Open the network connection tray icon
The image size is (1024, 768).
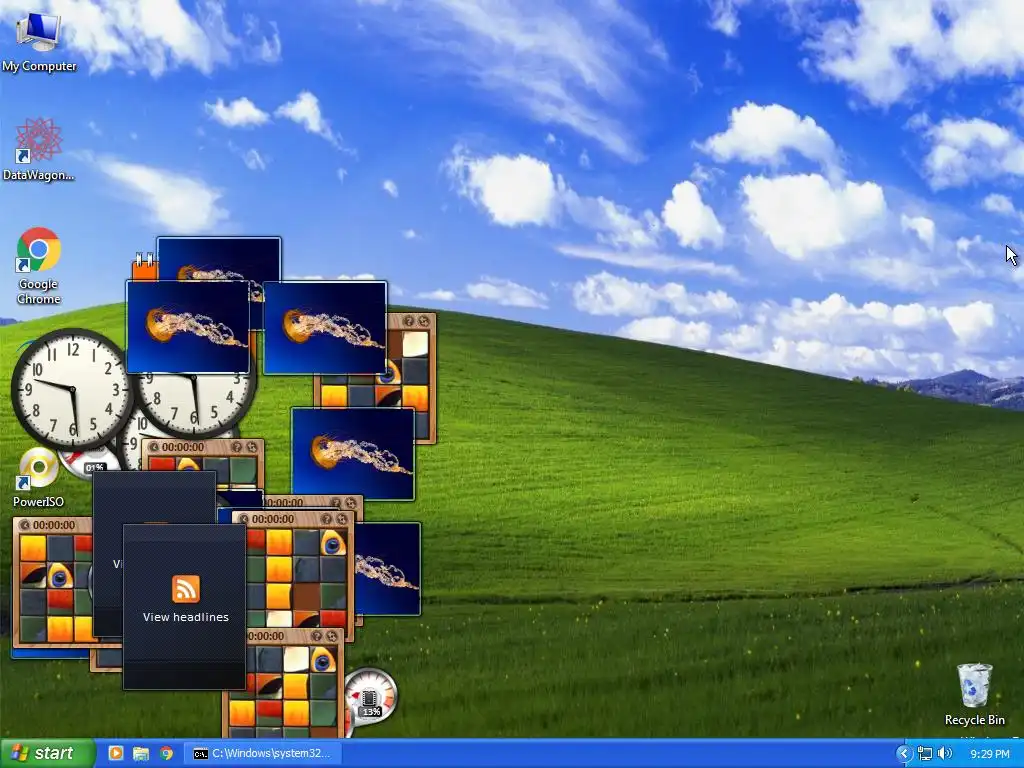(x=925, y=754)
